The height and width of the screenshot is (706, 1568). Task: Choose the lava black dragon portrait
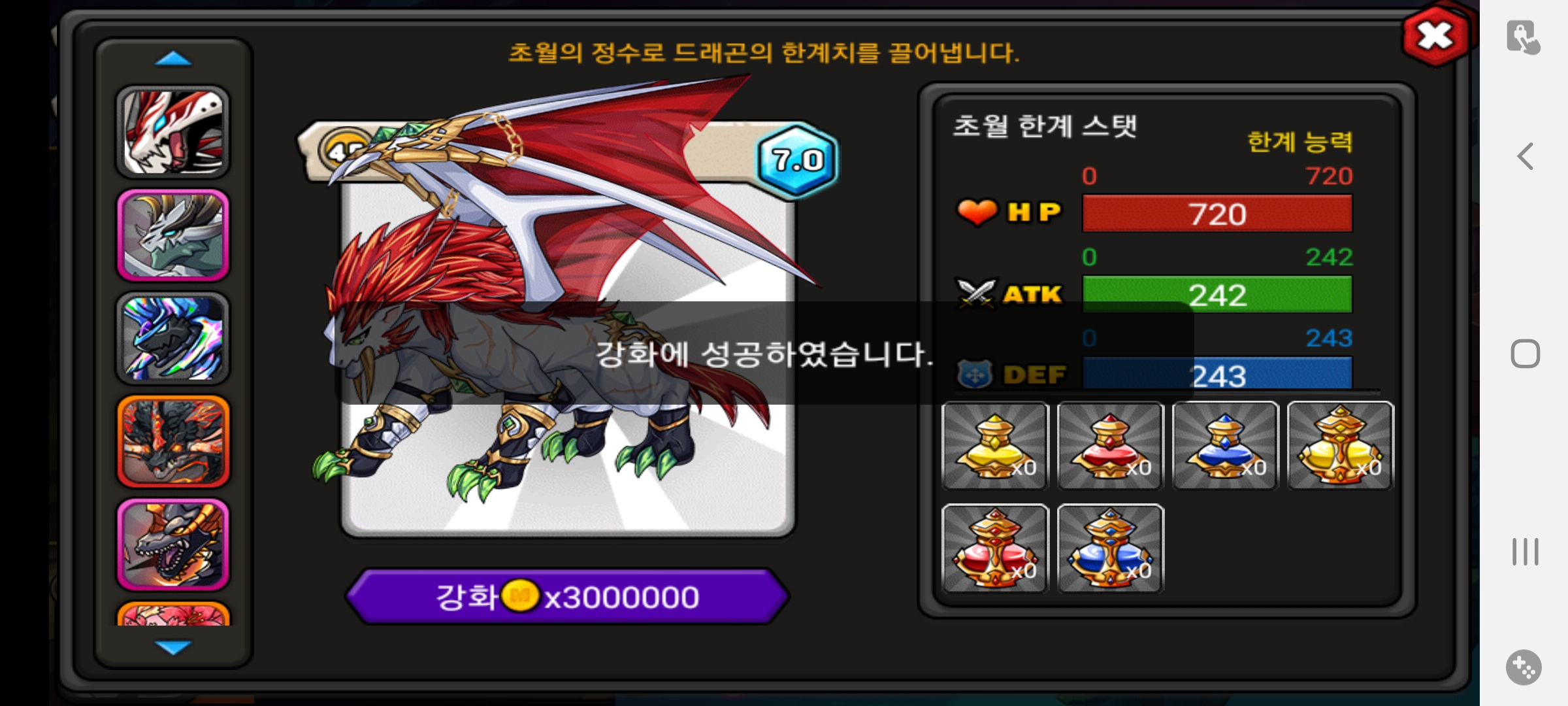click(x=173, y=442)
